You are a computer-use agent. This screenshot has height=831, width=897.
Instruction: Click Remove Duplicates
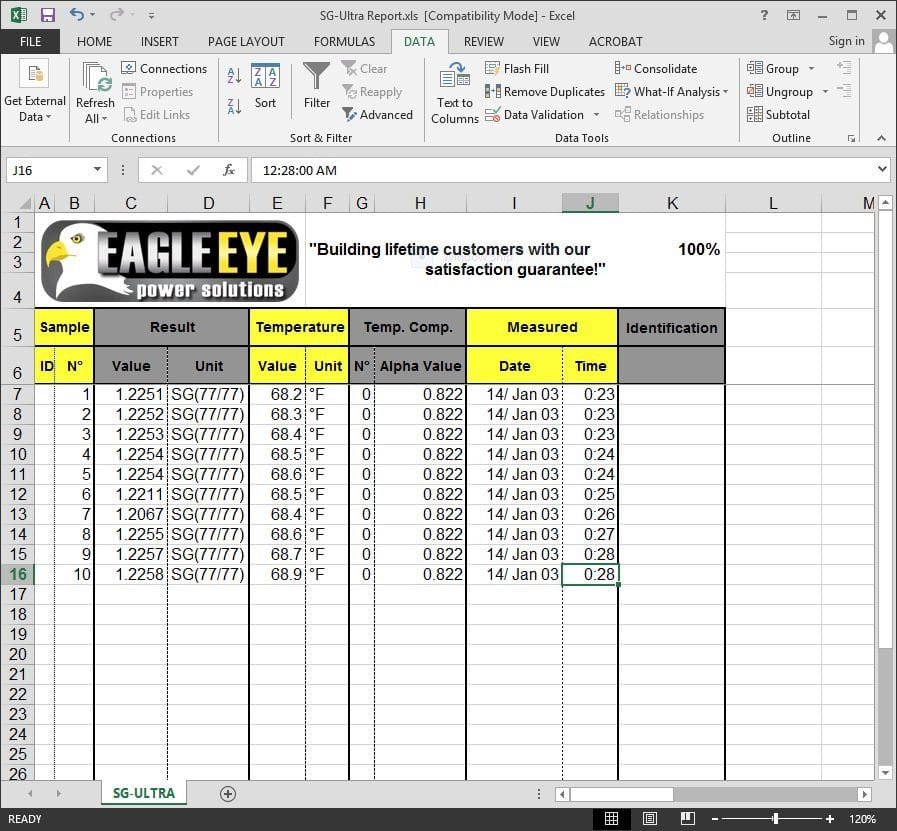[x=545, y=92]
